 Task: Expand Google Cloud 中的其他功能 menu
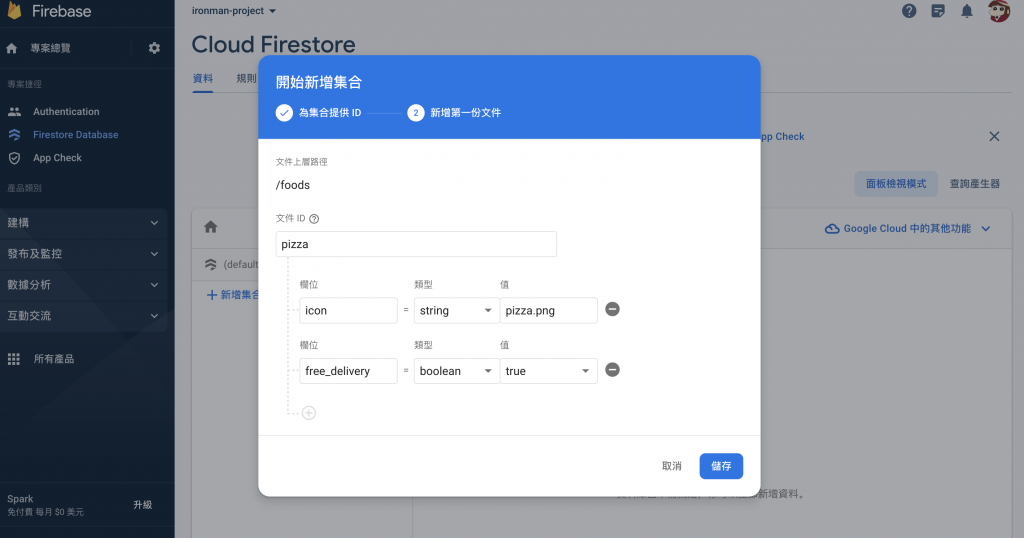908,229
